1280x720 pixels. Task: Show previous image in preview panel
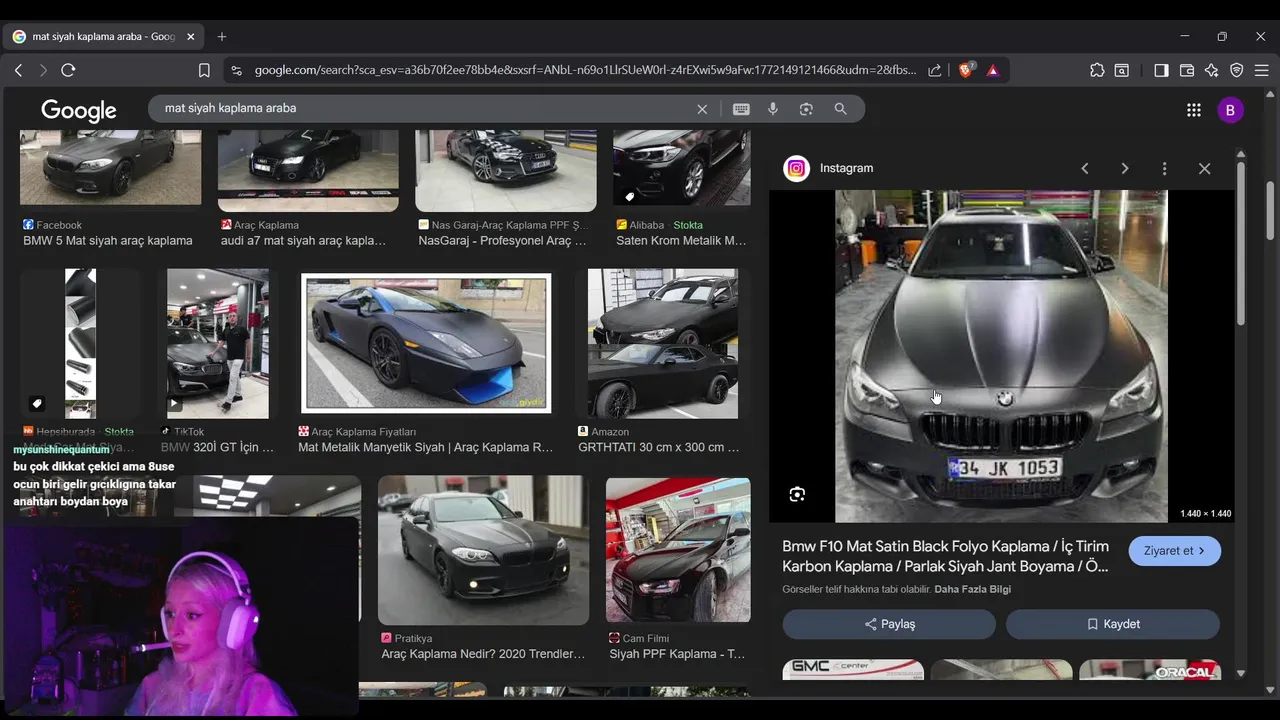point(1085,168)
